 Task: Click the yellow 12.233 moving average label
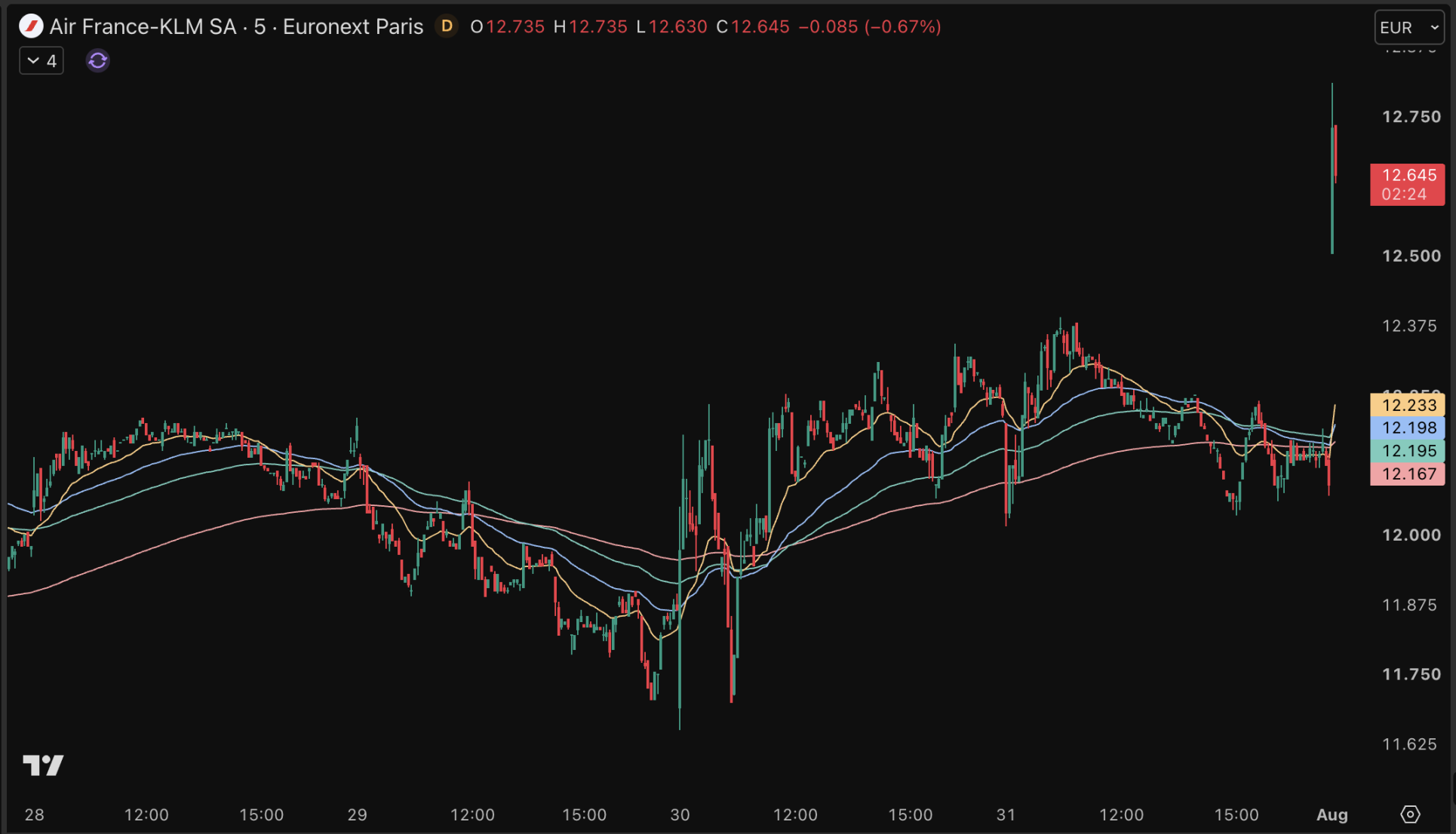1408,405
